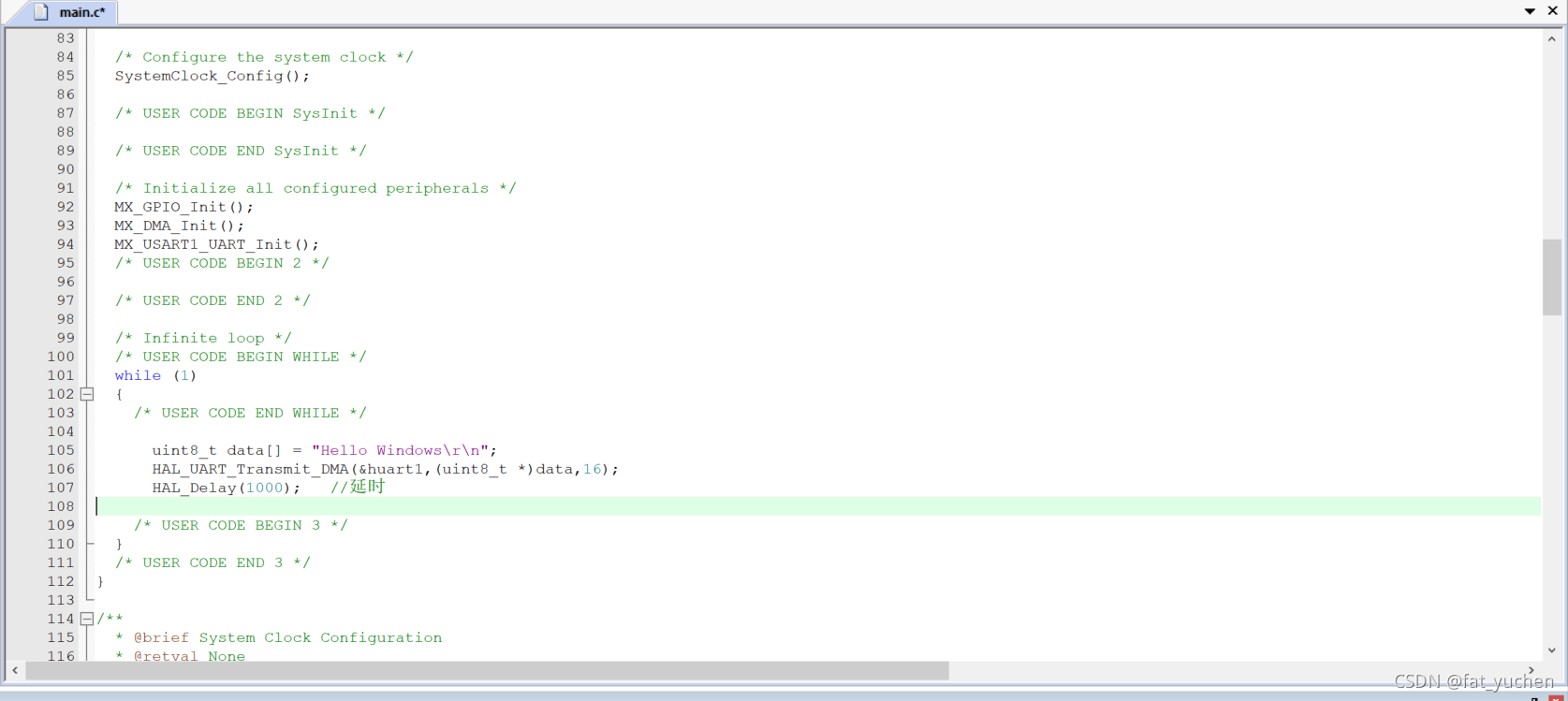
Task: Click HAL_Delay(1000); on line 107
Action: pos(227,488)
